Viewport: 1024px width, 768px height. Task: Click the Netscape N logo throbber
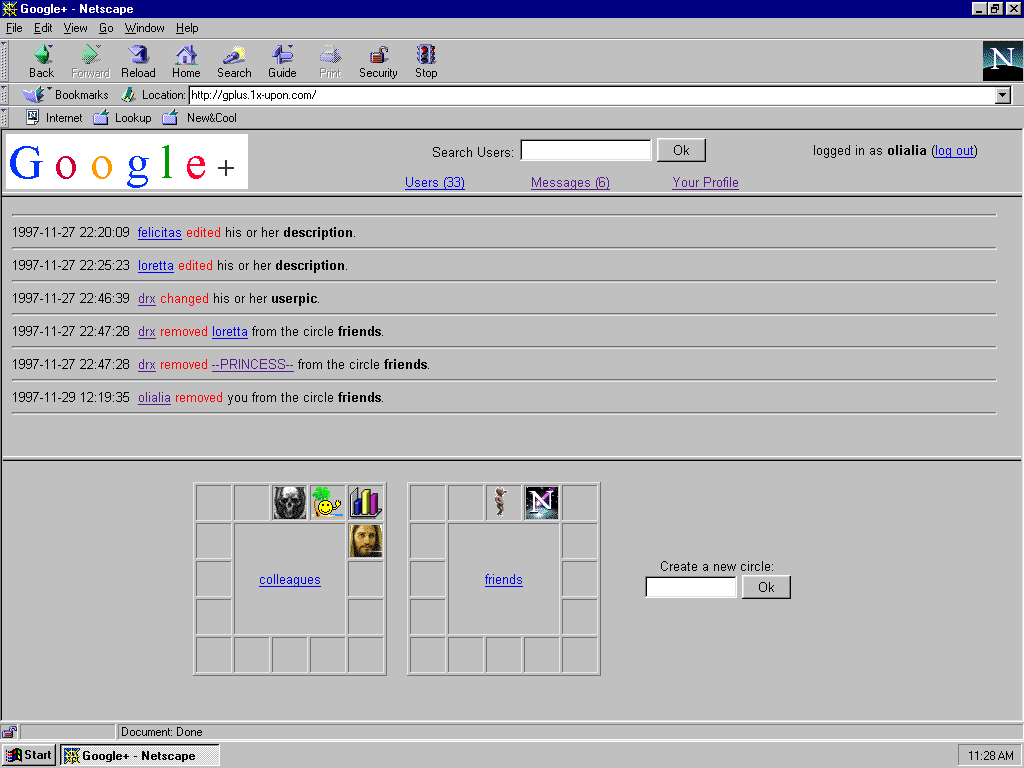1002,61
